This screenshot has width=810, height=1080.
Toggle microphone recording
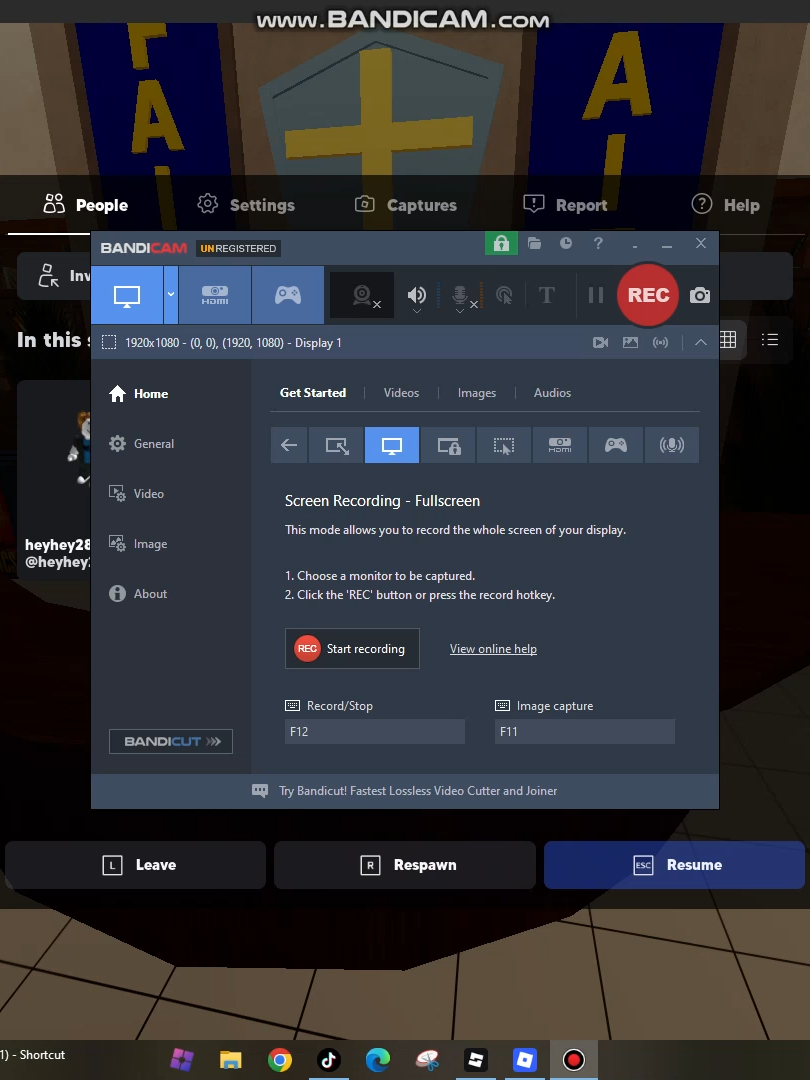click(459, 295)
